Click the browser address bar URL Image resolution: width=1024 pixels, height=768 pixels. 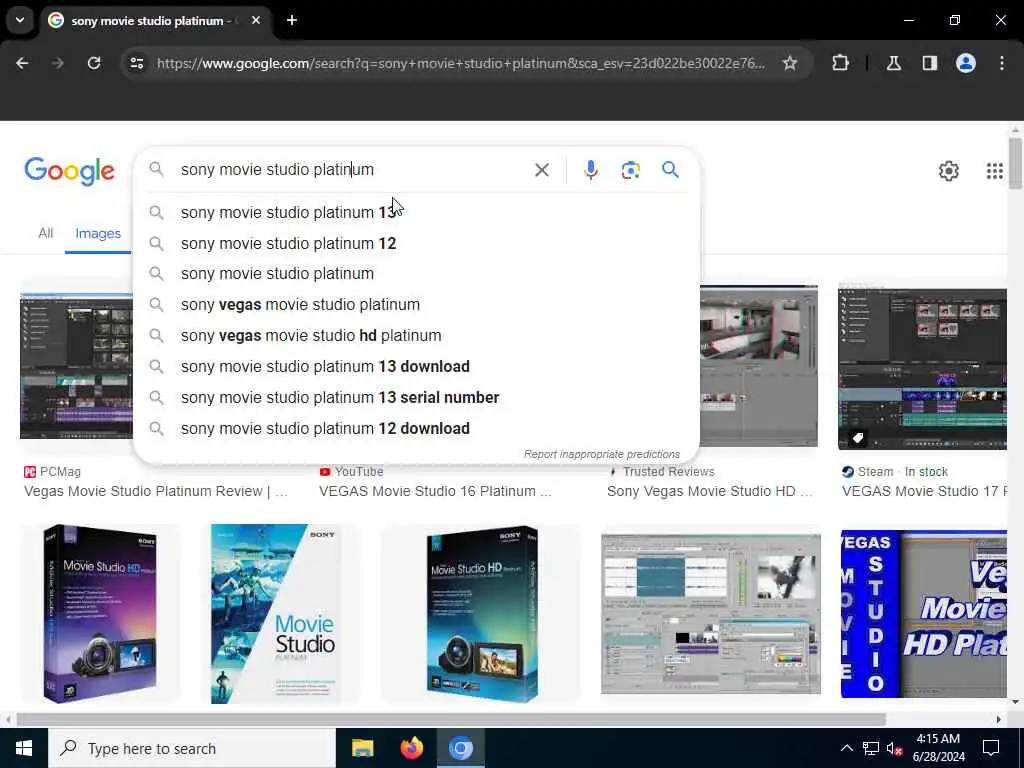pyautogui.click(x=460, y=63)
